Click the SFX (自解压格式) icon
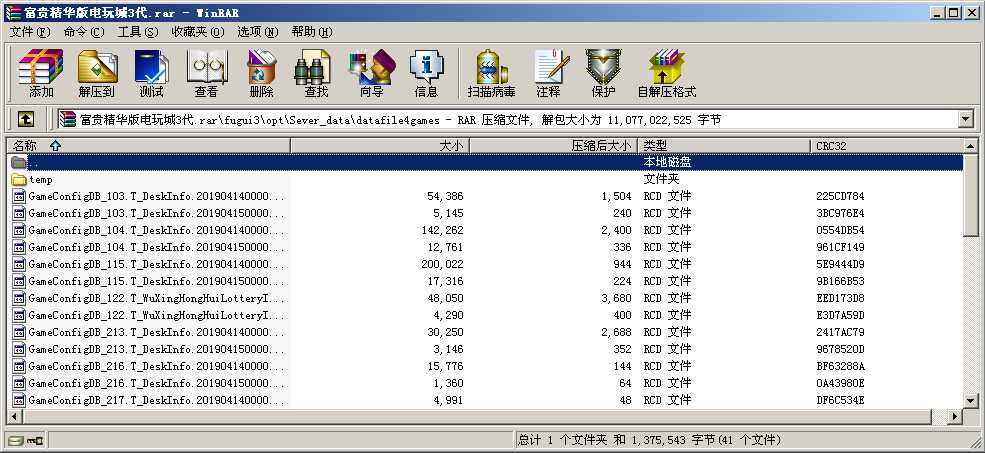This screenshot has width=985, height=453. [667, 73]
